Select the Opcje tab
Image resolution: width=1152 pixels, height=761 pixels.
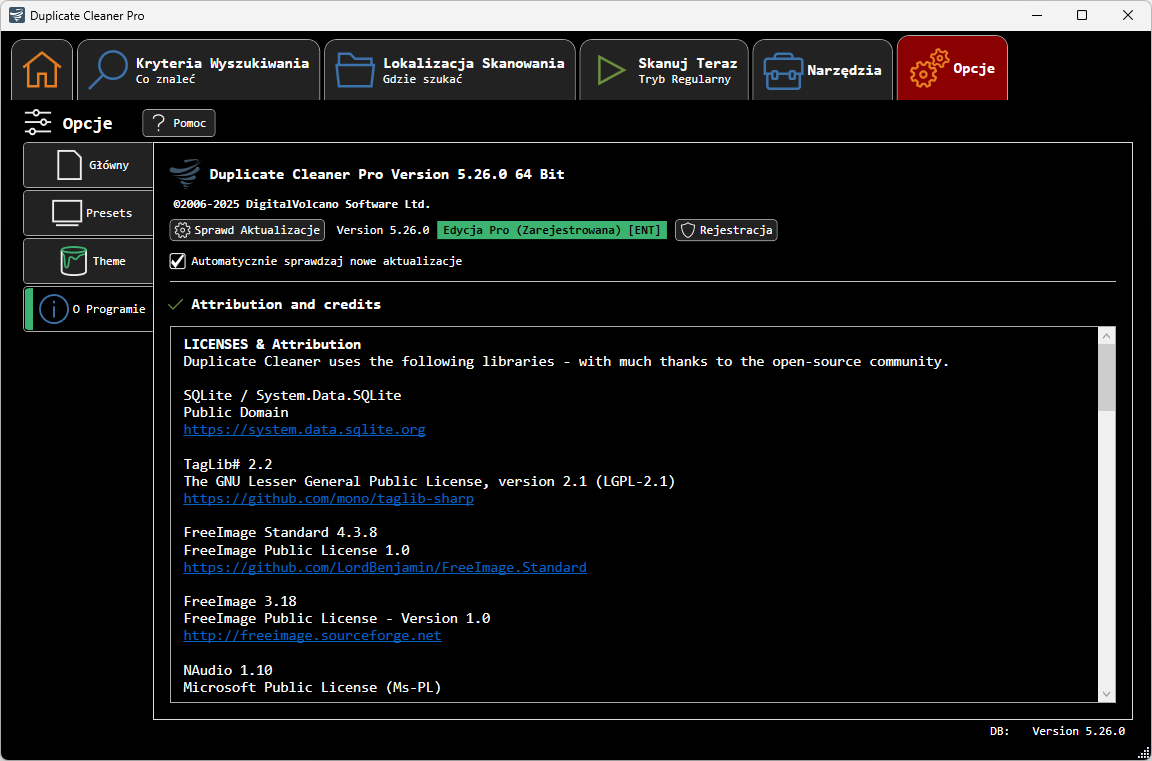coord(952,68)
